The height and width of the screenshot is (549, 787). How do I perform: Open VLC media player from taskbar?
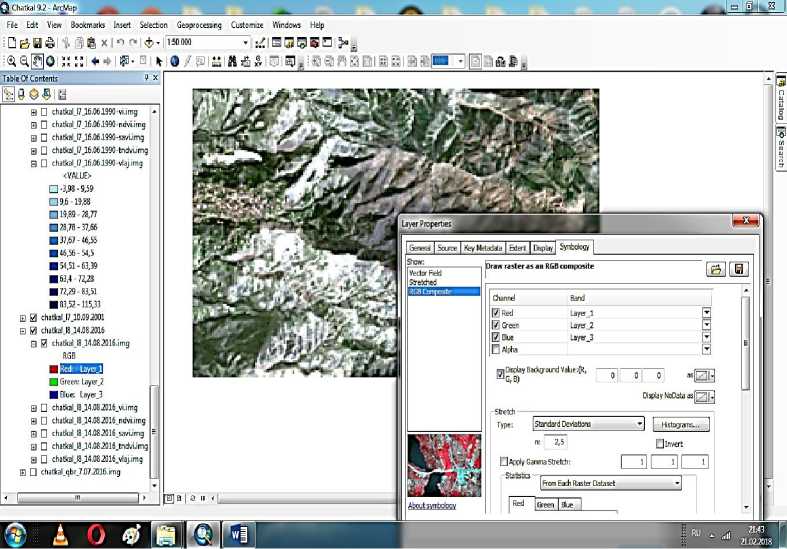pyautogui.click(x=61, y=533)
